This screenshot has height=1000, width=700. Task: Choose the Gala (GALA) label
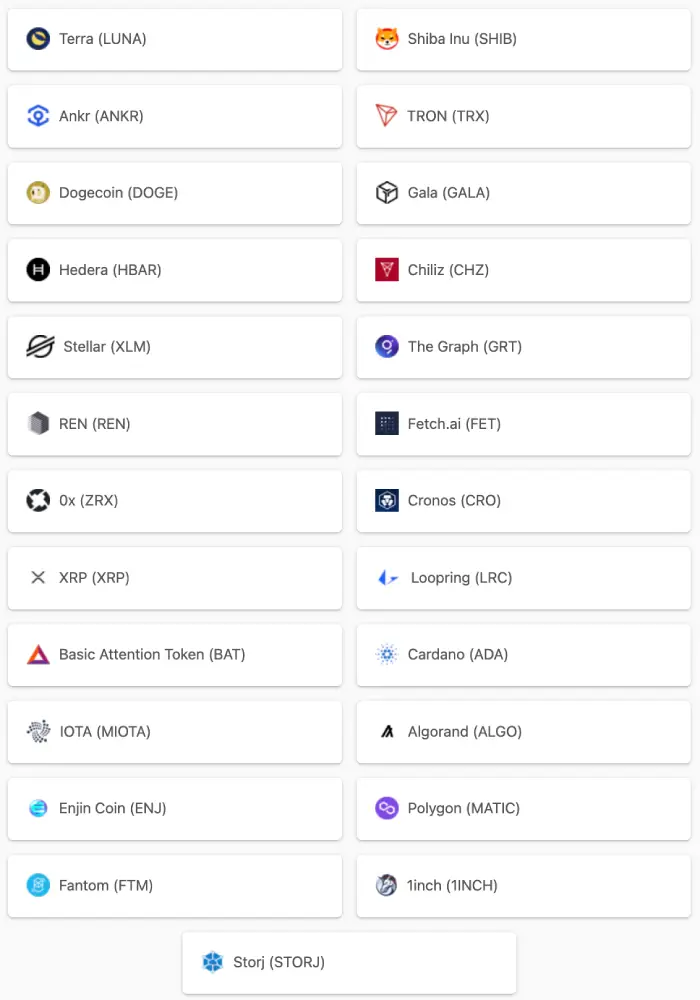[x=449, y=193]
